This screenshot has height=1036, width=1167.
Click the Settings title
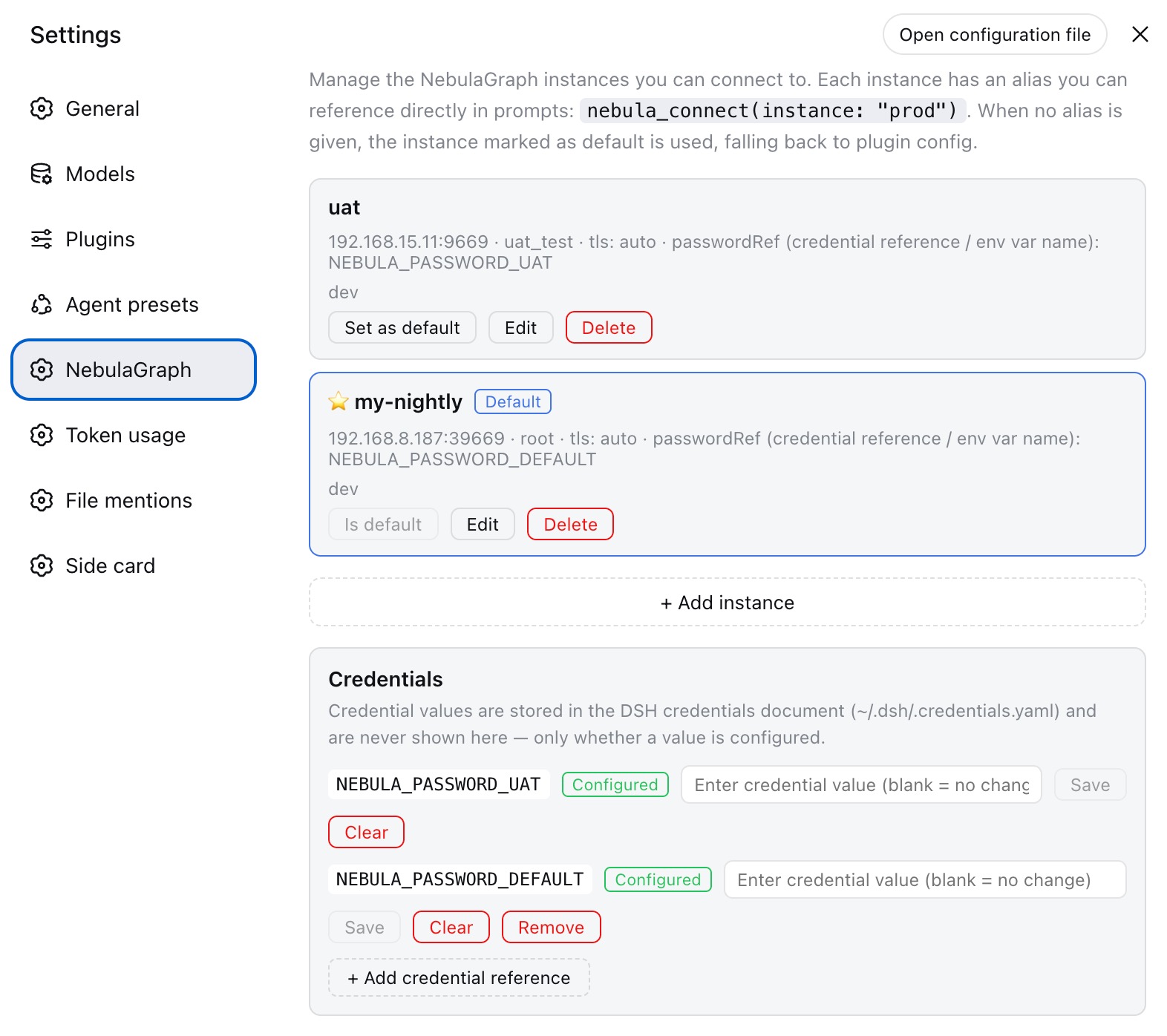point(76,35)
